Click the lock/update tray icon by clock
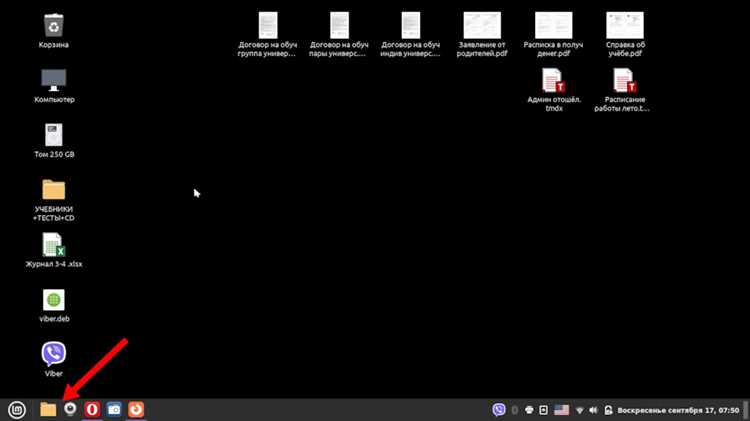 click(x=608, y=410)
